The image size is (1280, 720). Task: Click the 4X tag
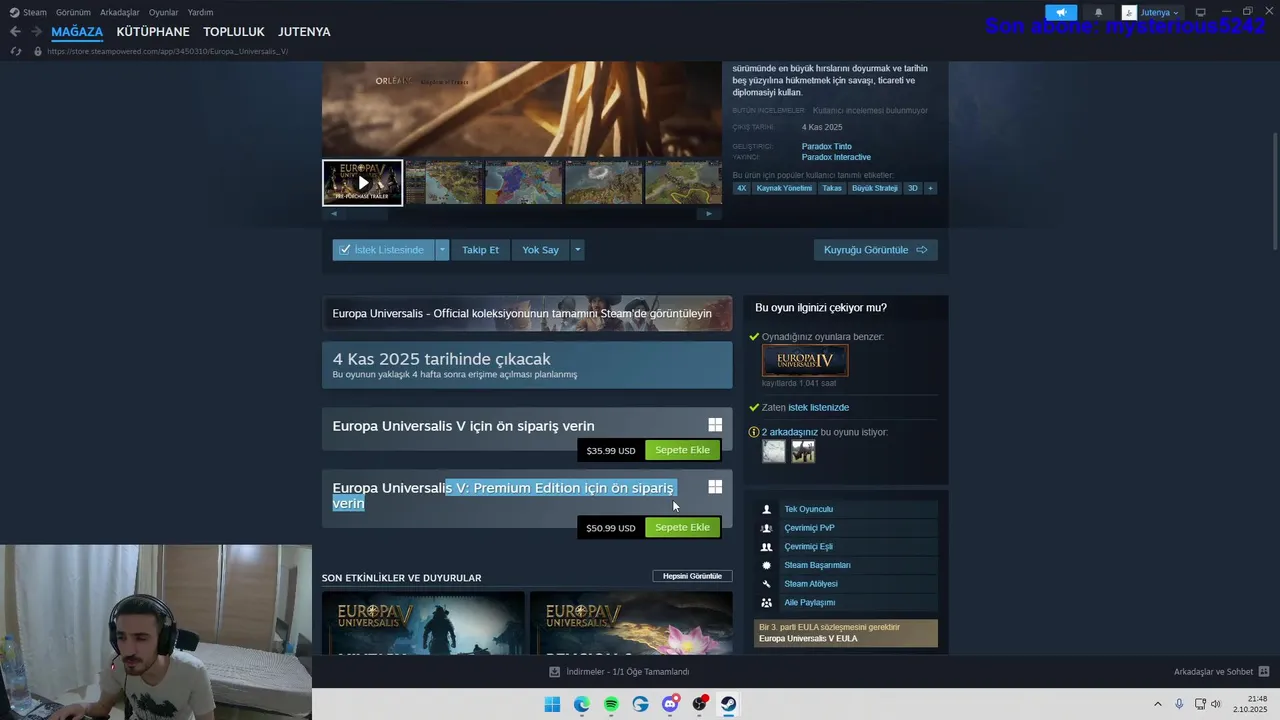(741, 188)
